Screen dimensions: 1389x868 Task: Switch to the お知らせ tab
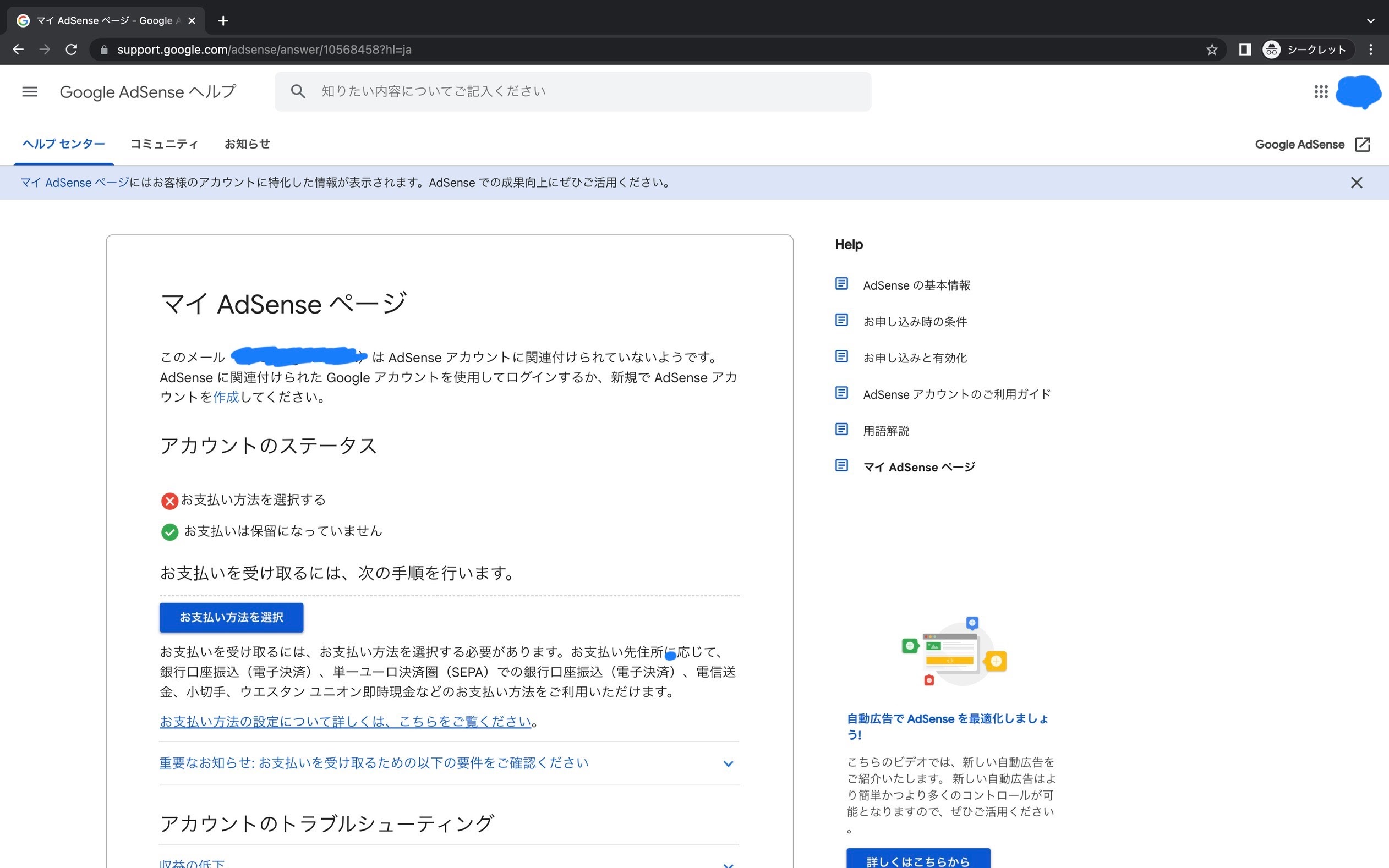tap(247, 144)
